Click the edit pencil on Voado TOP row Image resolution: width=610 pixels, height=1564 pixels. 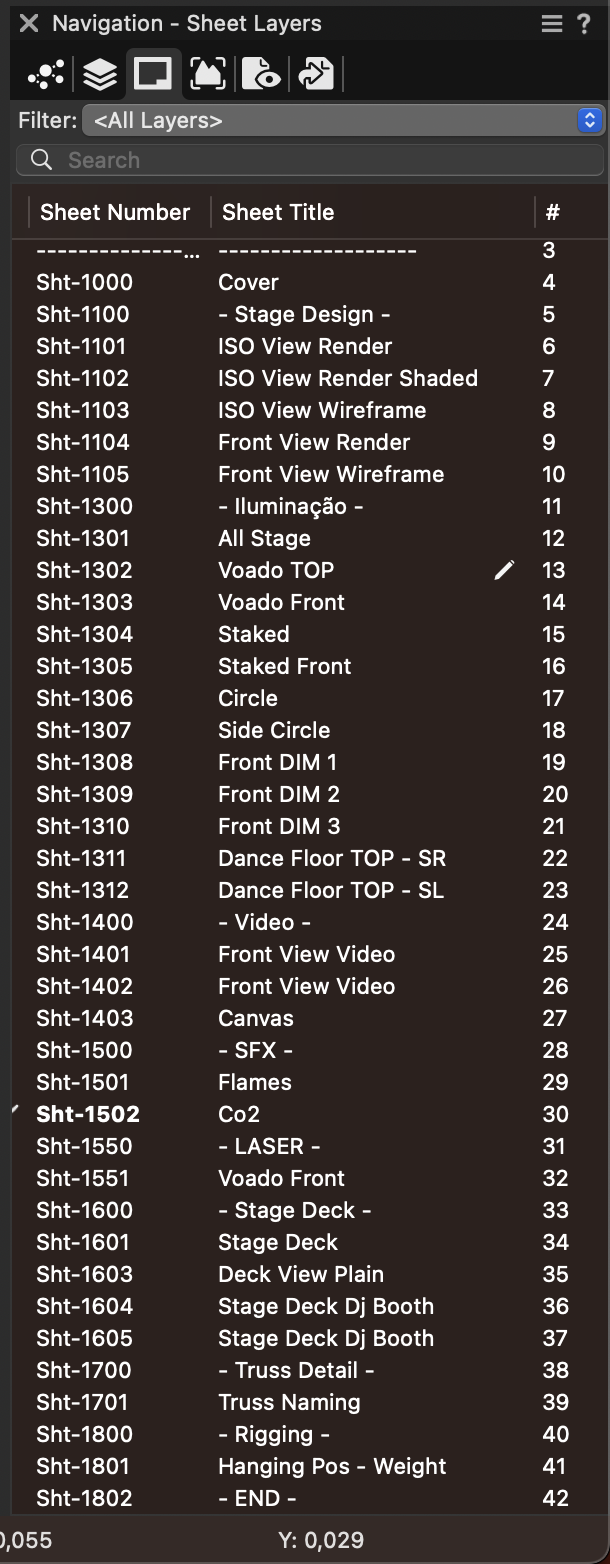point(505,570)
